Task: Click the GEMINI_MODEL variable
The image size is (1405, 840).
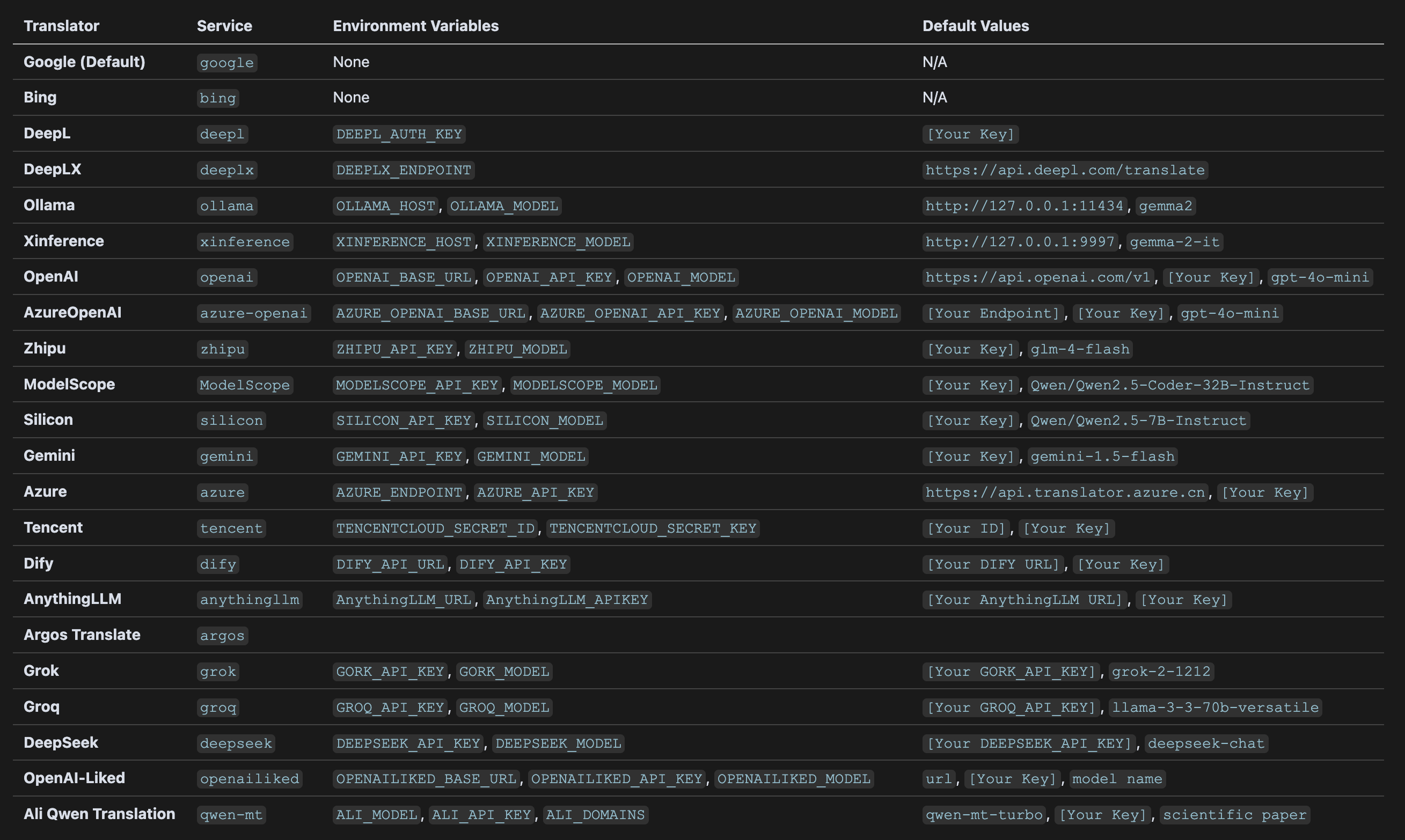Action: (x=531, y=456)
